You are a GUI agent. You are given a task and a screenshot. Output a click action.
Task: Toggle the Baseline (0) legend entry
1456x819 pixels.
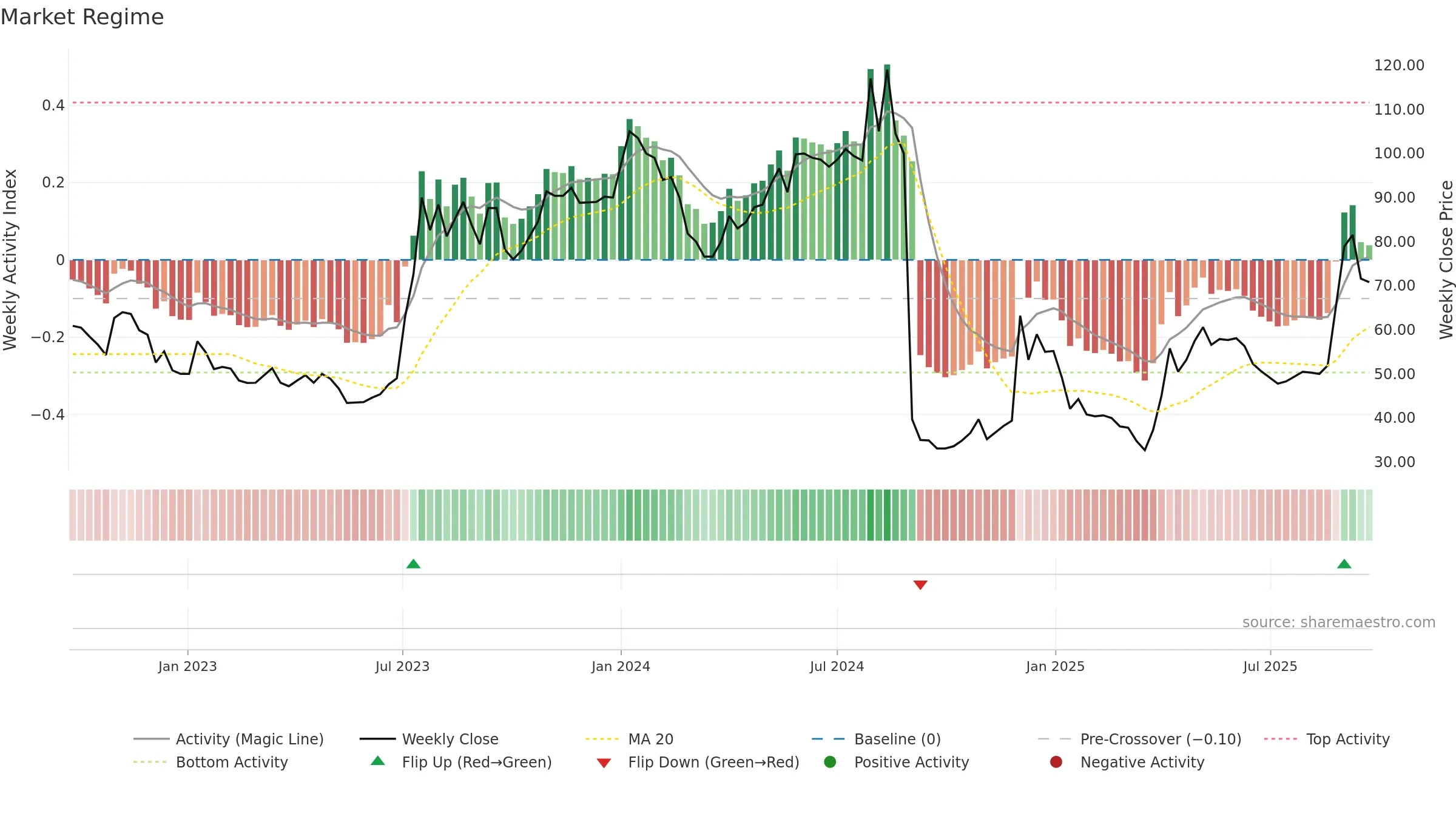[x=876, y=739]
